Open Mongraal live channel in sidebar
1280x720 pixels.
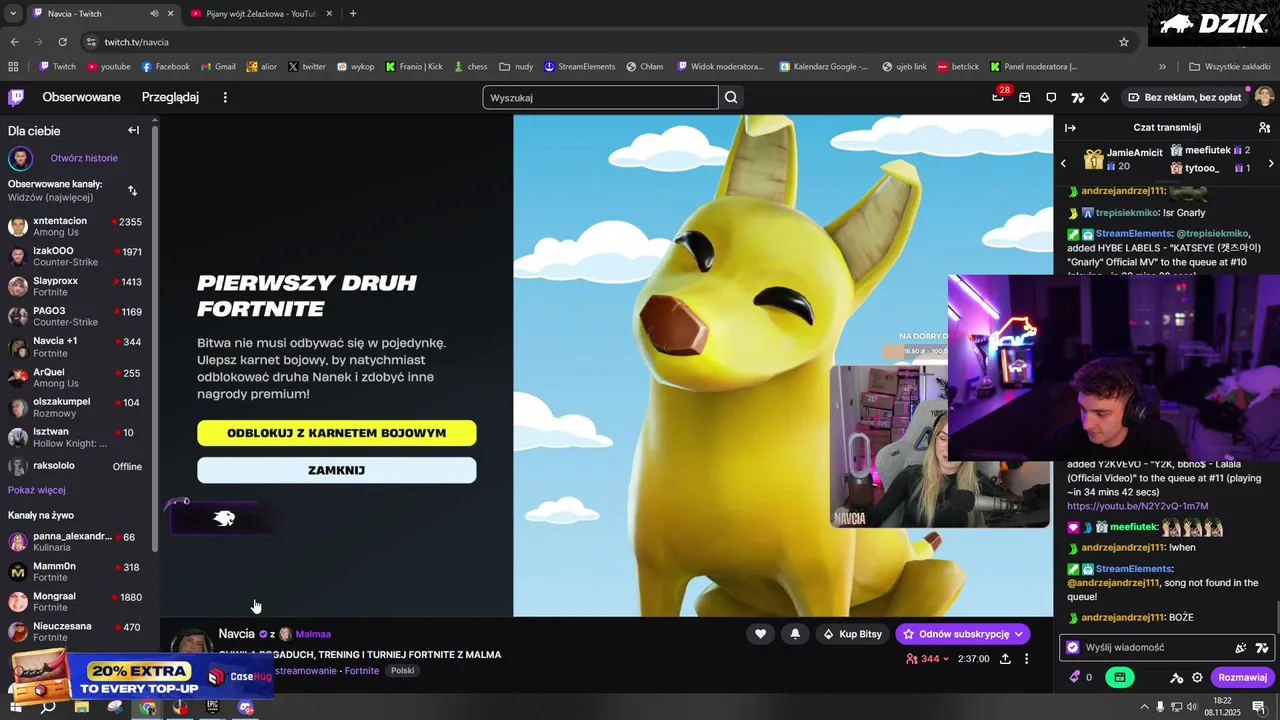click(x=77, y=602)
